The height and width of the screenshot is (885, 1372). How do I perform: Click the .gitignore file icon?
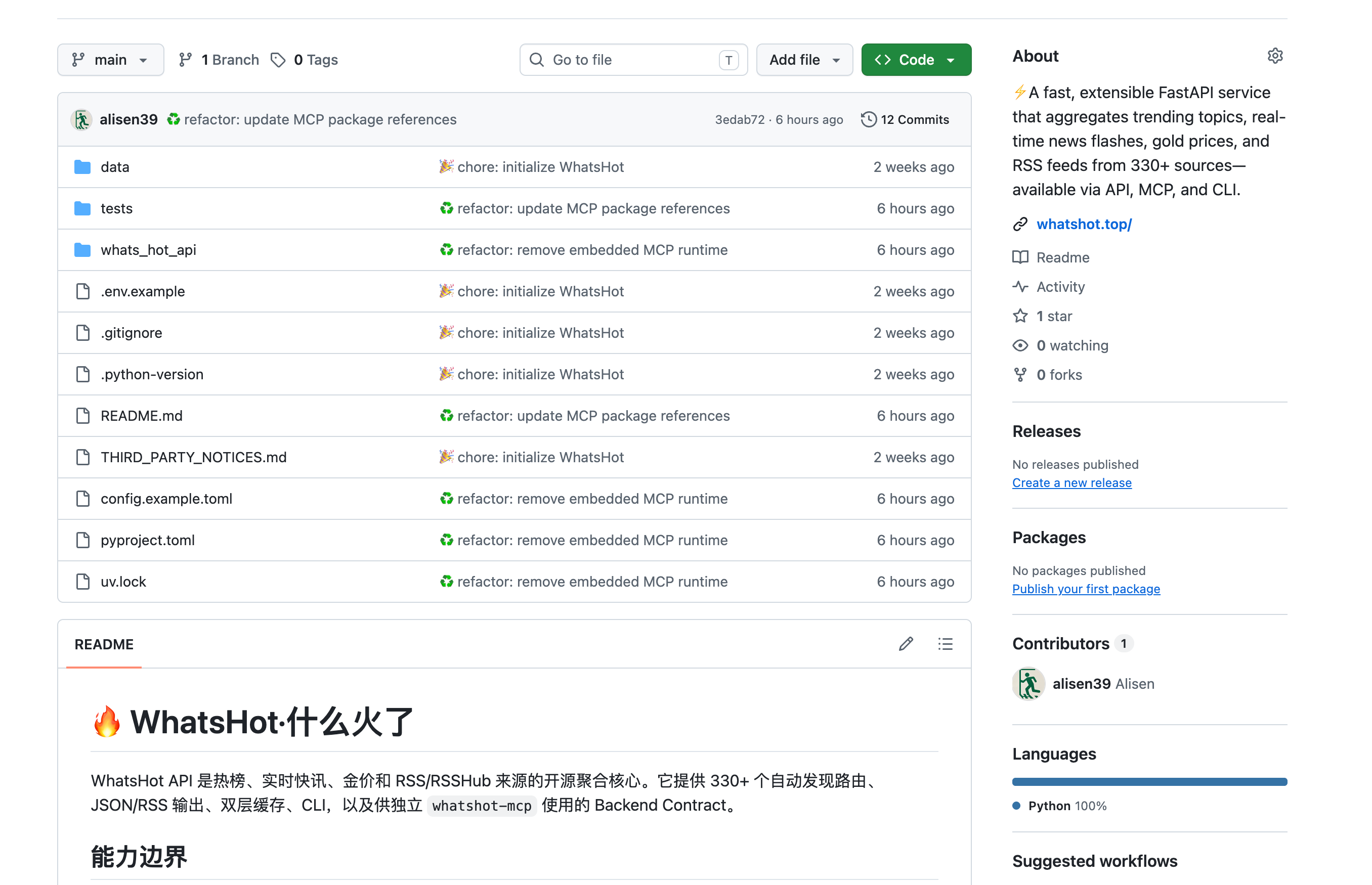[x=83, y=333]
